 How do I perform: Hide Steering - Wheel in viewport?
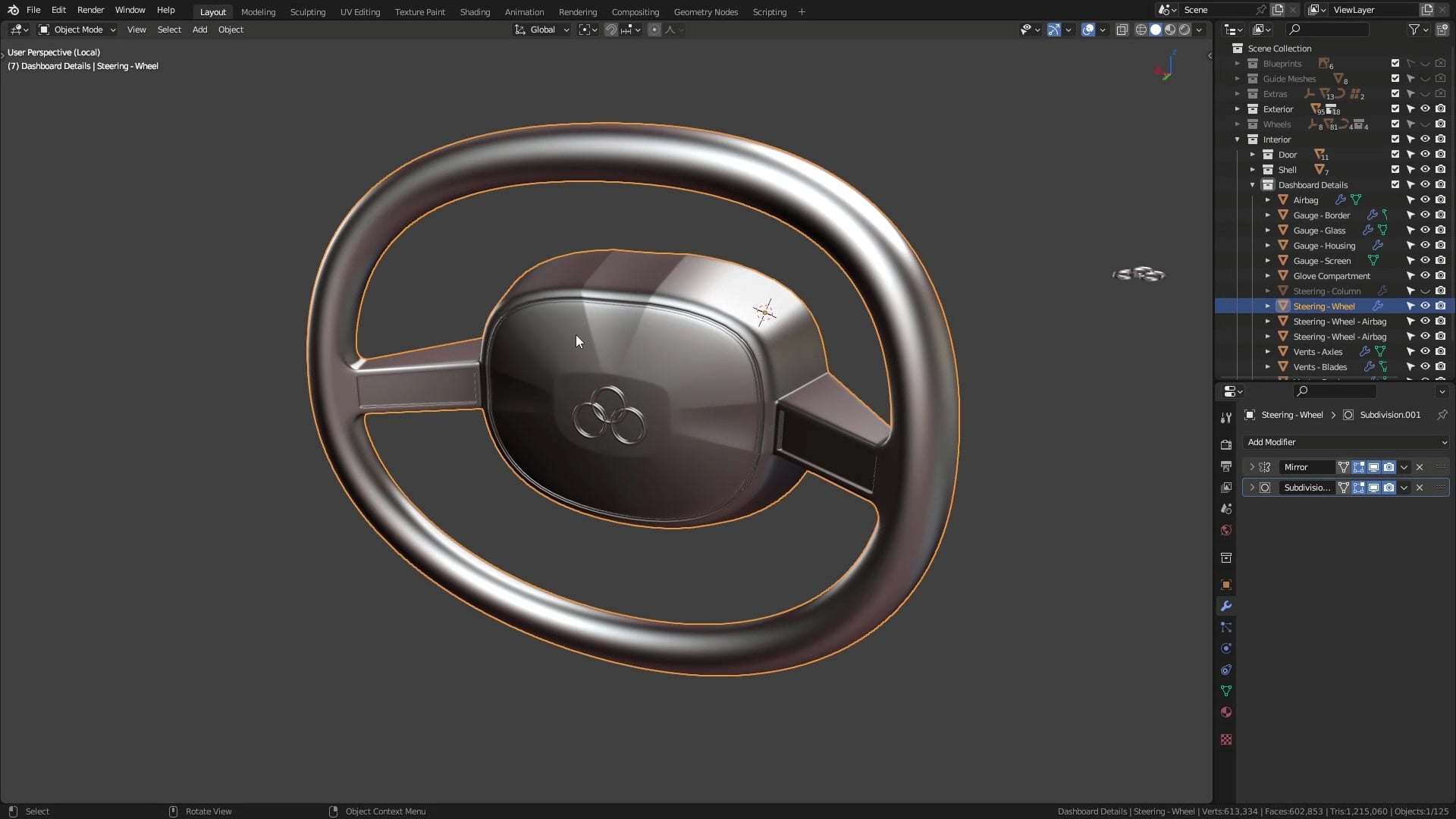1426,306
